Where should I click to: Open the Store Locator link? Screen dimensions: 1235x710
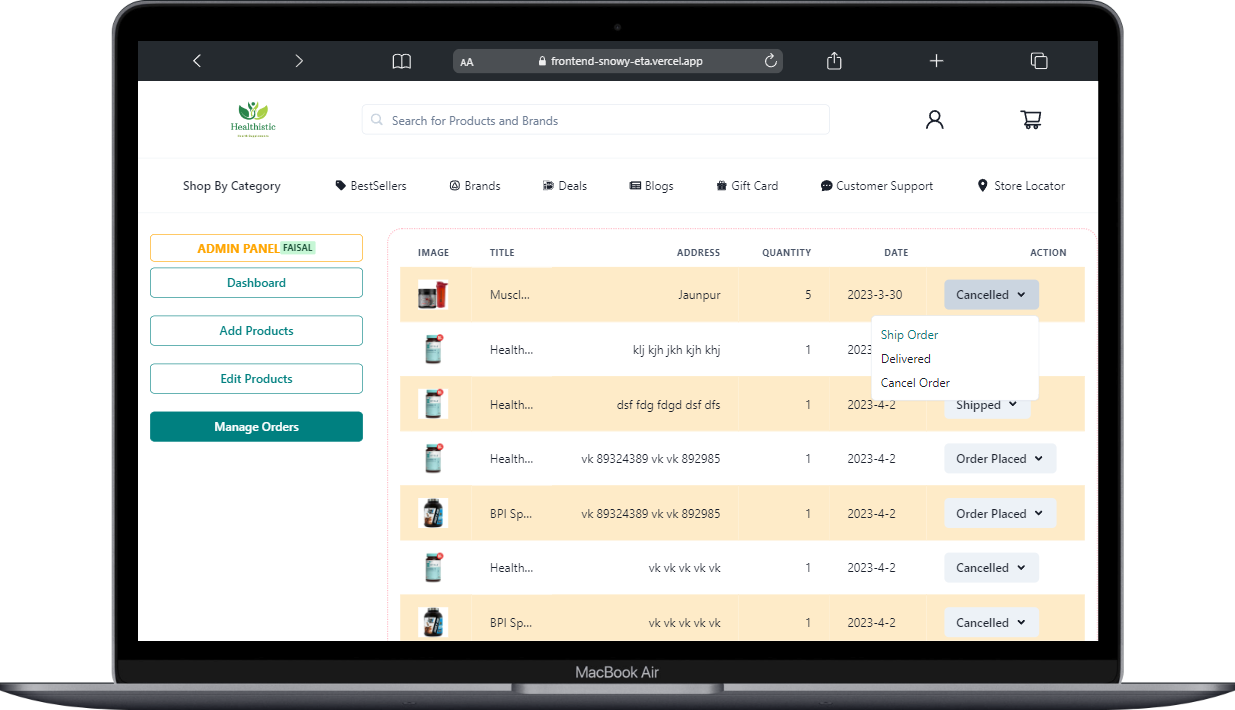point(1021,186)
